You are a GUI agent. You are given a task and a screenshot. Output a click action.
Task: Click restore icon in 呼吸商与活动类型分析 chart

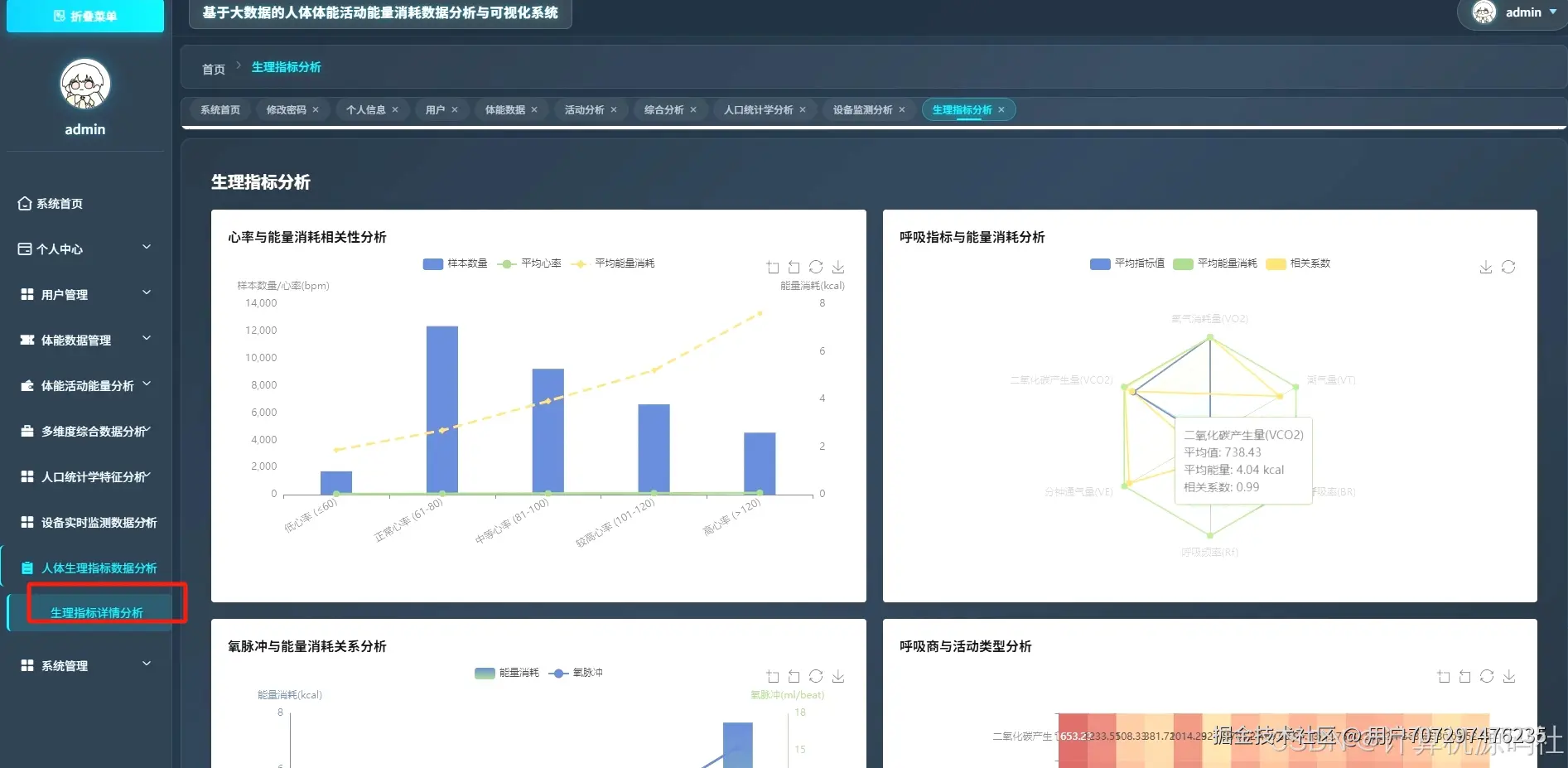pos(1487,676)
